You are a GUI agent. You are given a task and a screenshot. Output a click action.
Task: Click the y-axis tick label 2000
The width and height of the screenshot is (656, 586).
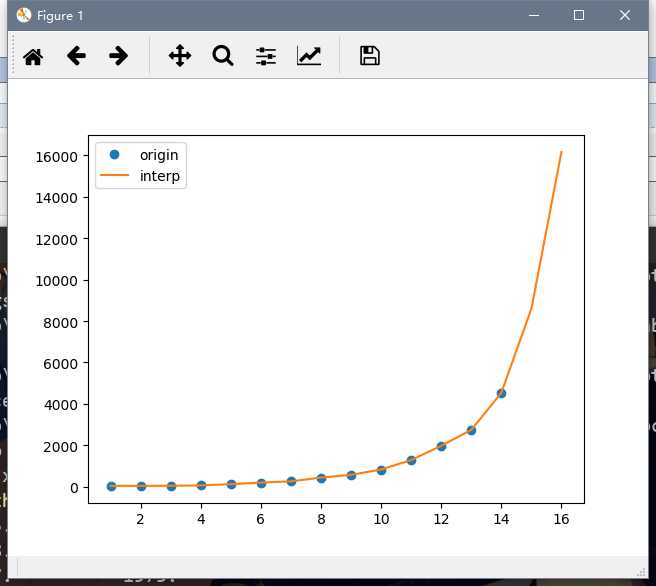(60, 447)
